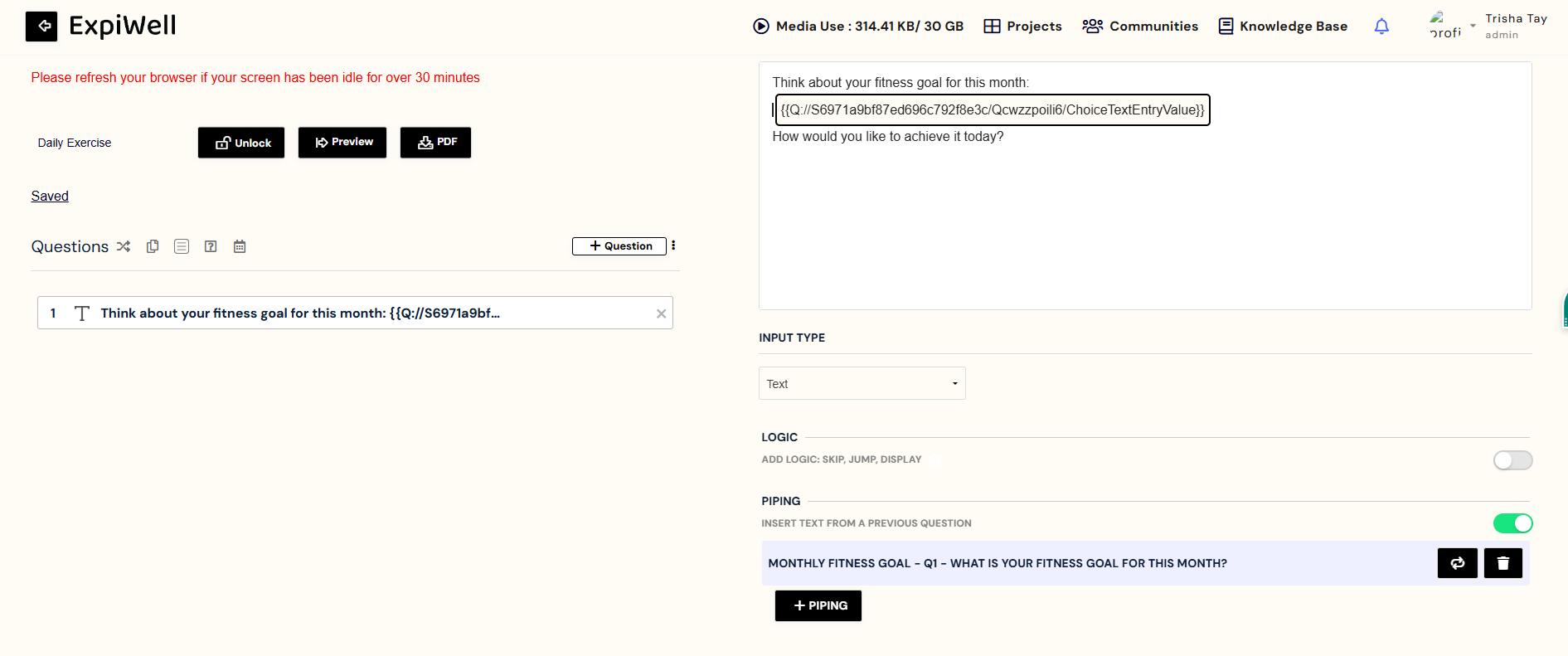Image resolution: width=1568 pixels, height=656 pixels.
Task: Click the replace piping arrow icon
Action: pos(1458,563)
